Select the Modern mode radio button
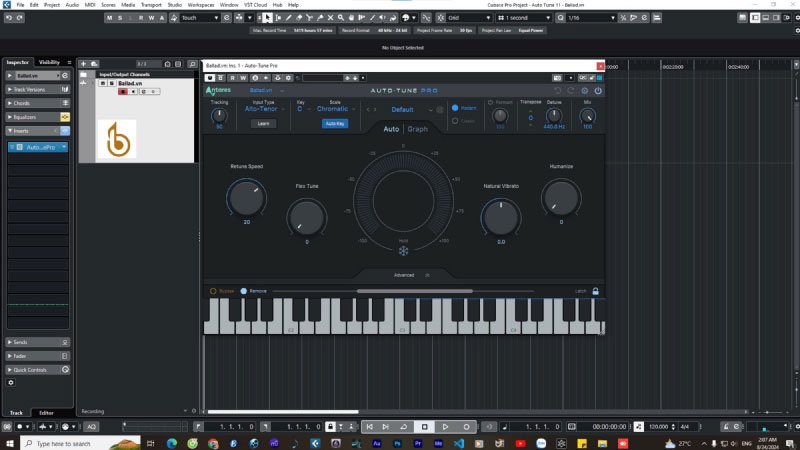Screen dimensions: 800x450 pyautogui.click(x=455, y=108)
